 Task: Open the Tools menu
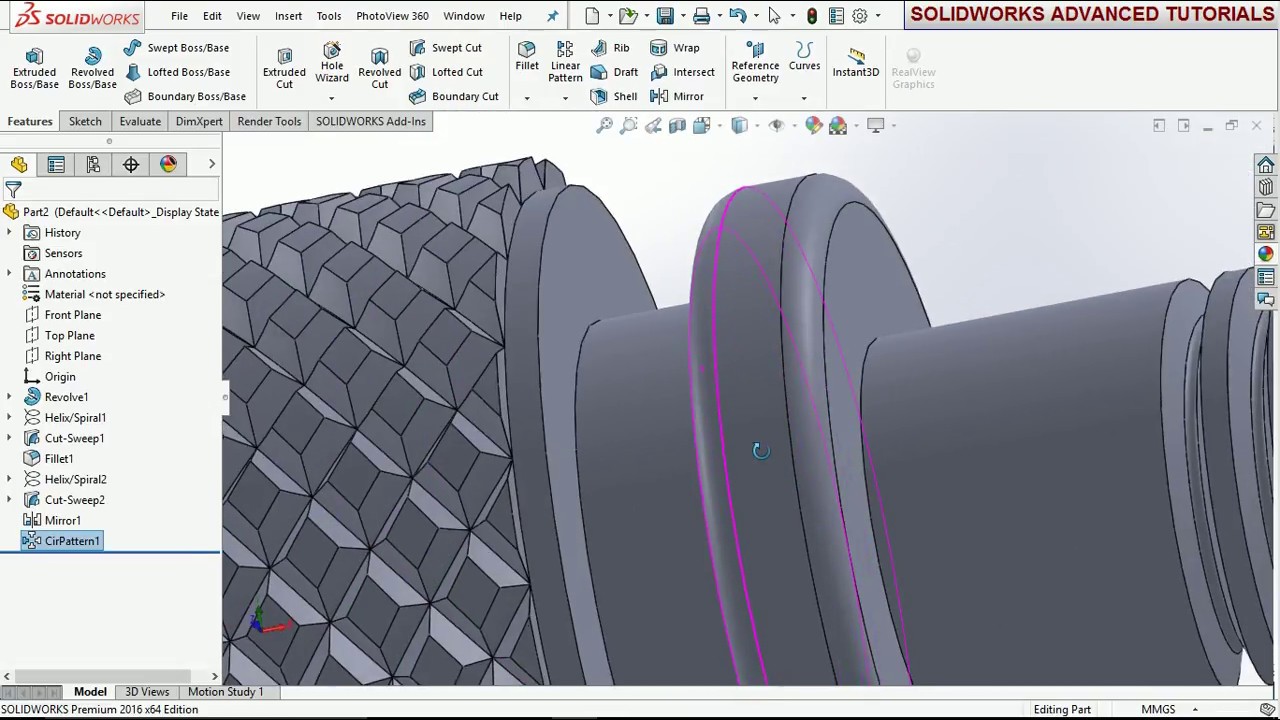(x=329, y=16)
